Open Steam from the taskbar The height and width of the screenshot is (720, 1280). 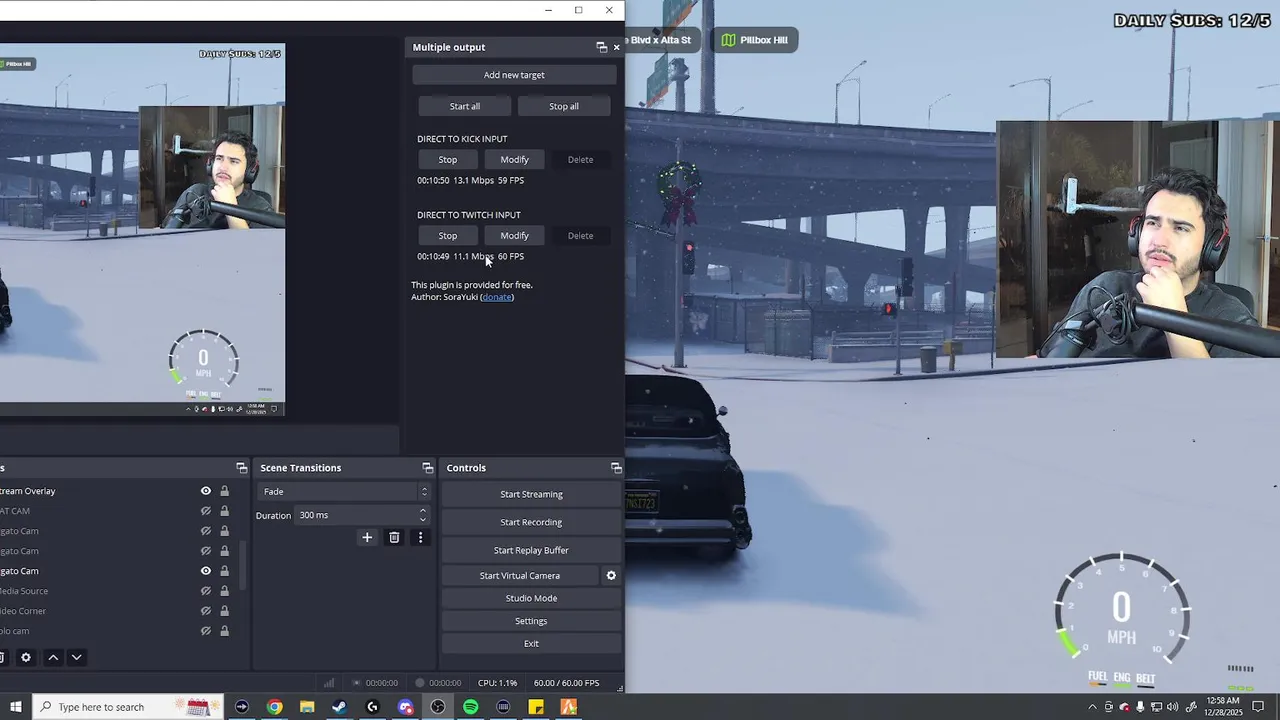click(339, 707)
